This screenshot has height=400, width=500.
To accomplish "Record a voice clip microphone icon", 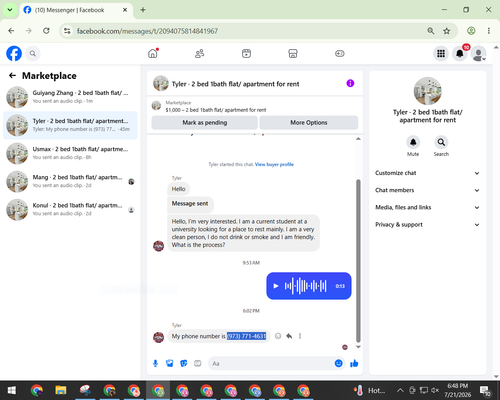I will (155, 363).
